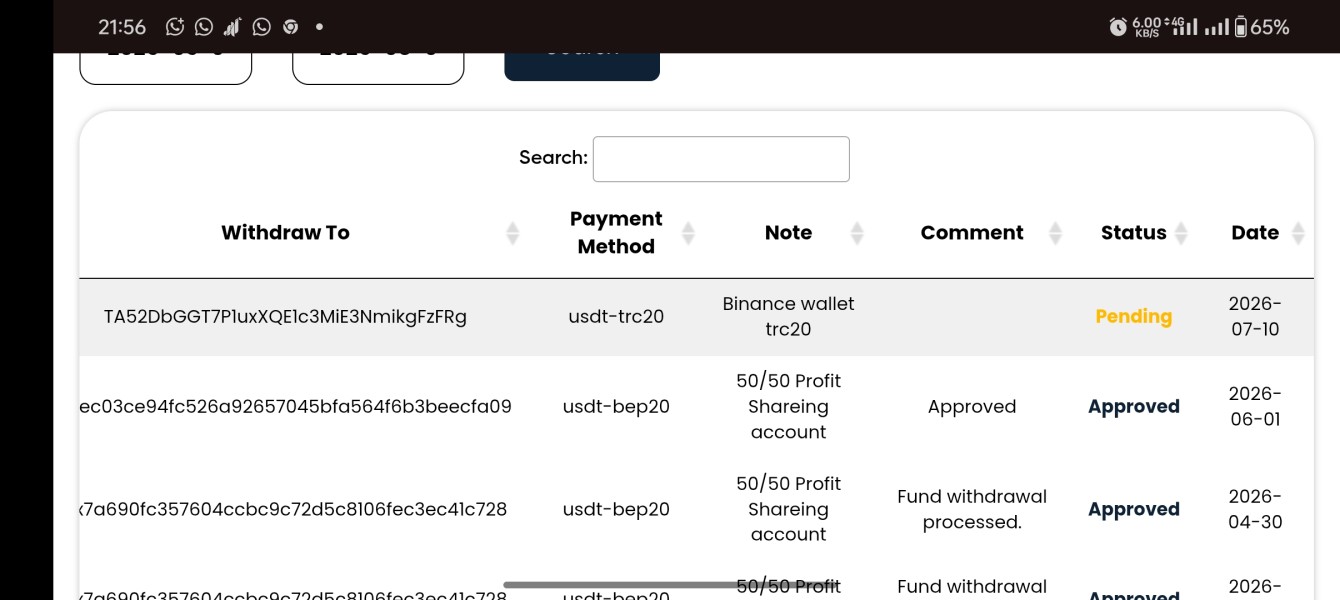Viewport: 1340px width, 600px height.
Task: Tap the first WhatsApp notification icon
Action: (x=204, y=27)
